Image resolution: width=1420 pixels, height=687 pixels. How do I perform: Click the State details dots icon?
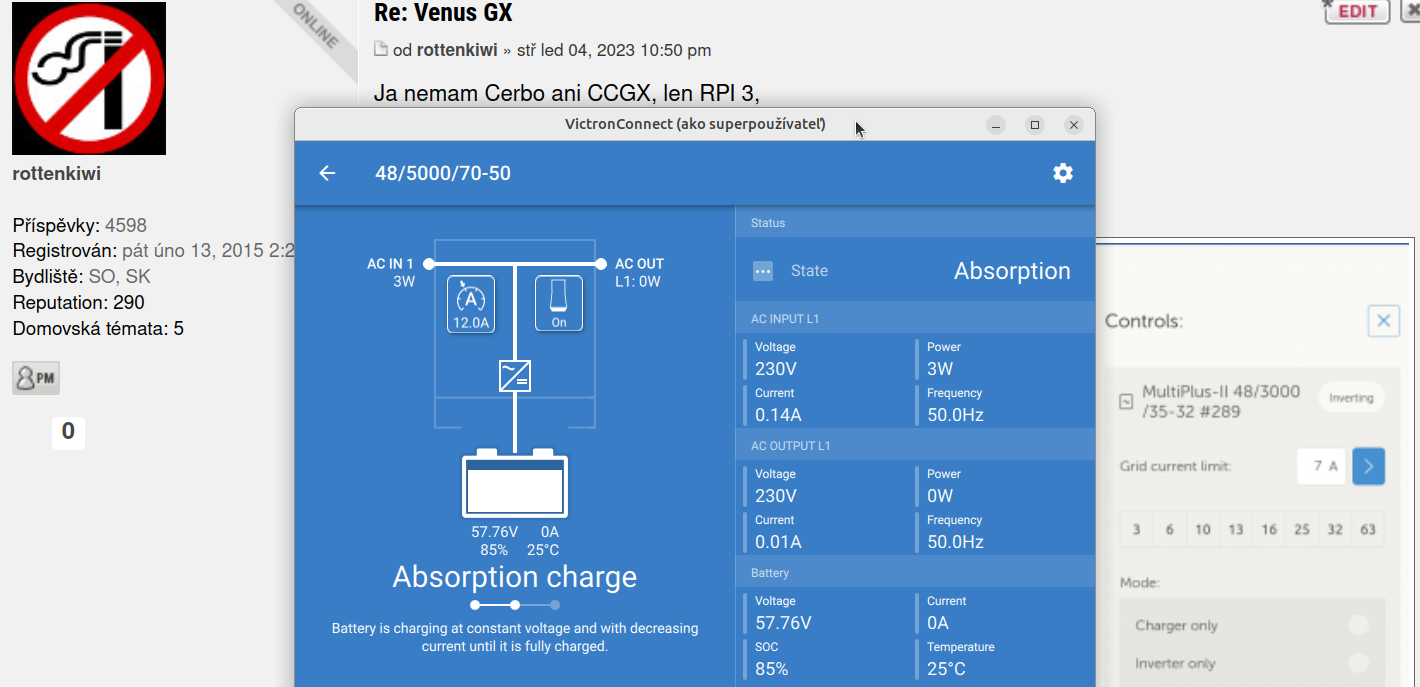click(x=763, y=271)
